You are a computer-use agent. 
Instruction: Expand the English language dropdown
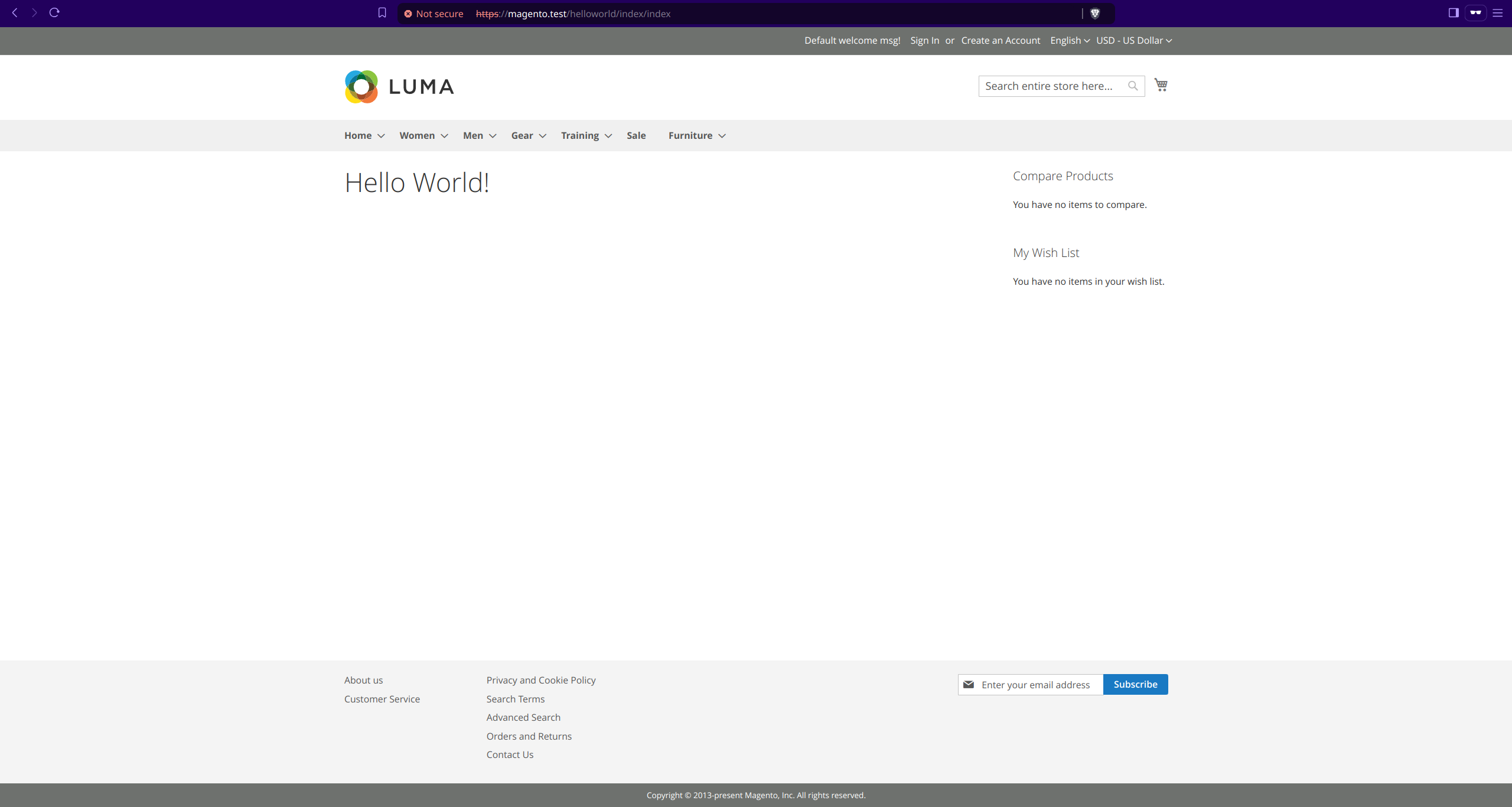pos(1070,41)
